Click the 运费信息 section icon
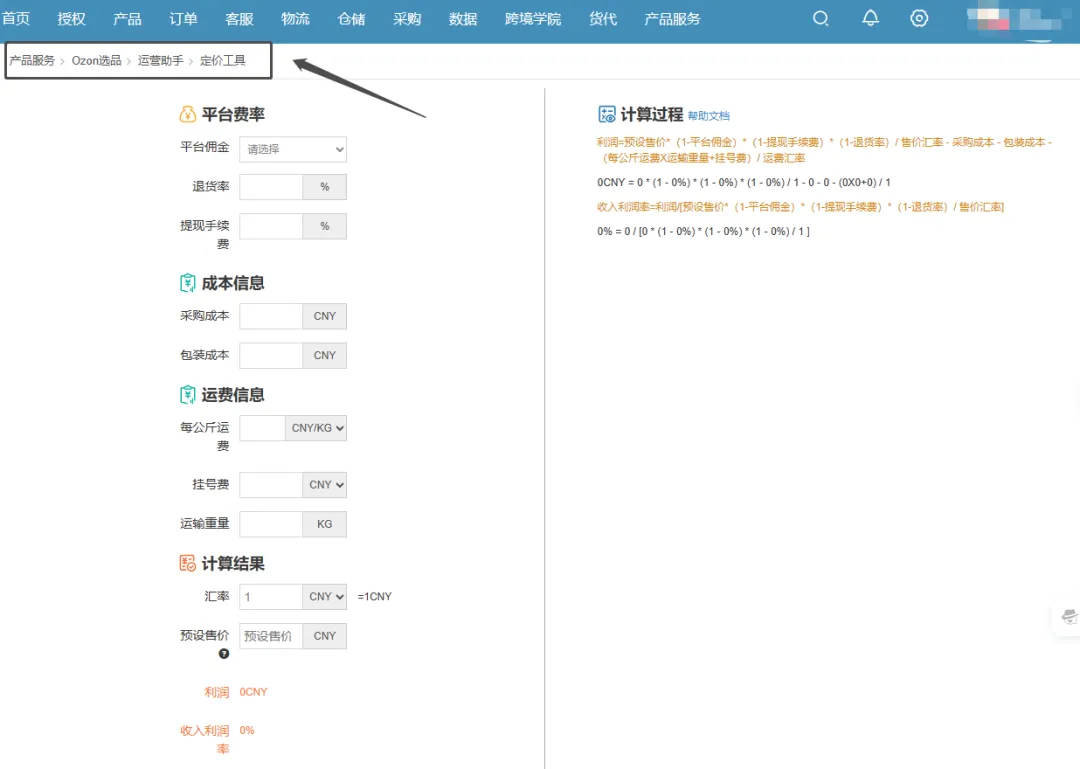Image resolution: width=1080 pixels, height=769 pixels. pos(187,395)
